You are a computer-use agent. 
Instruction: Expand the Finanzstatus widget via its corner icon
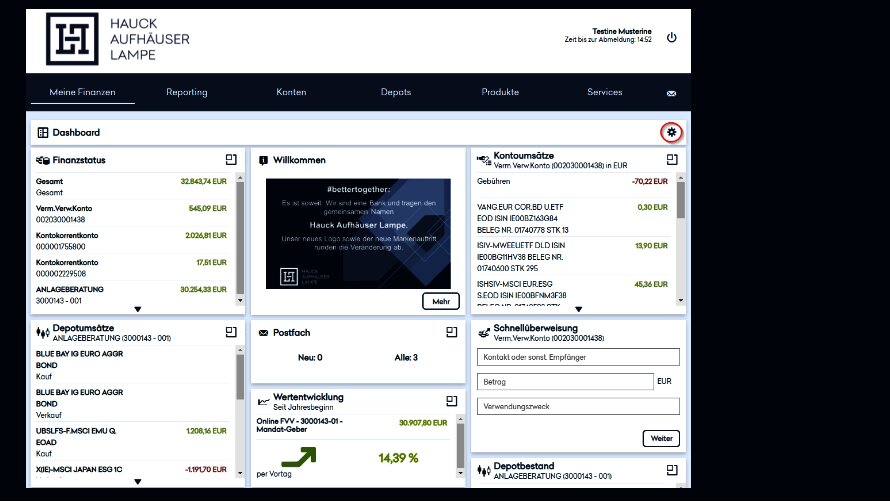point(231,159)
